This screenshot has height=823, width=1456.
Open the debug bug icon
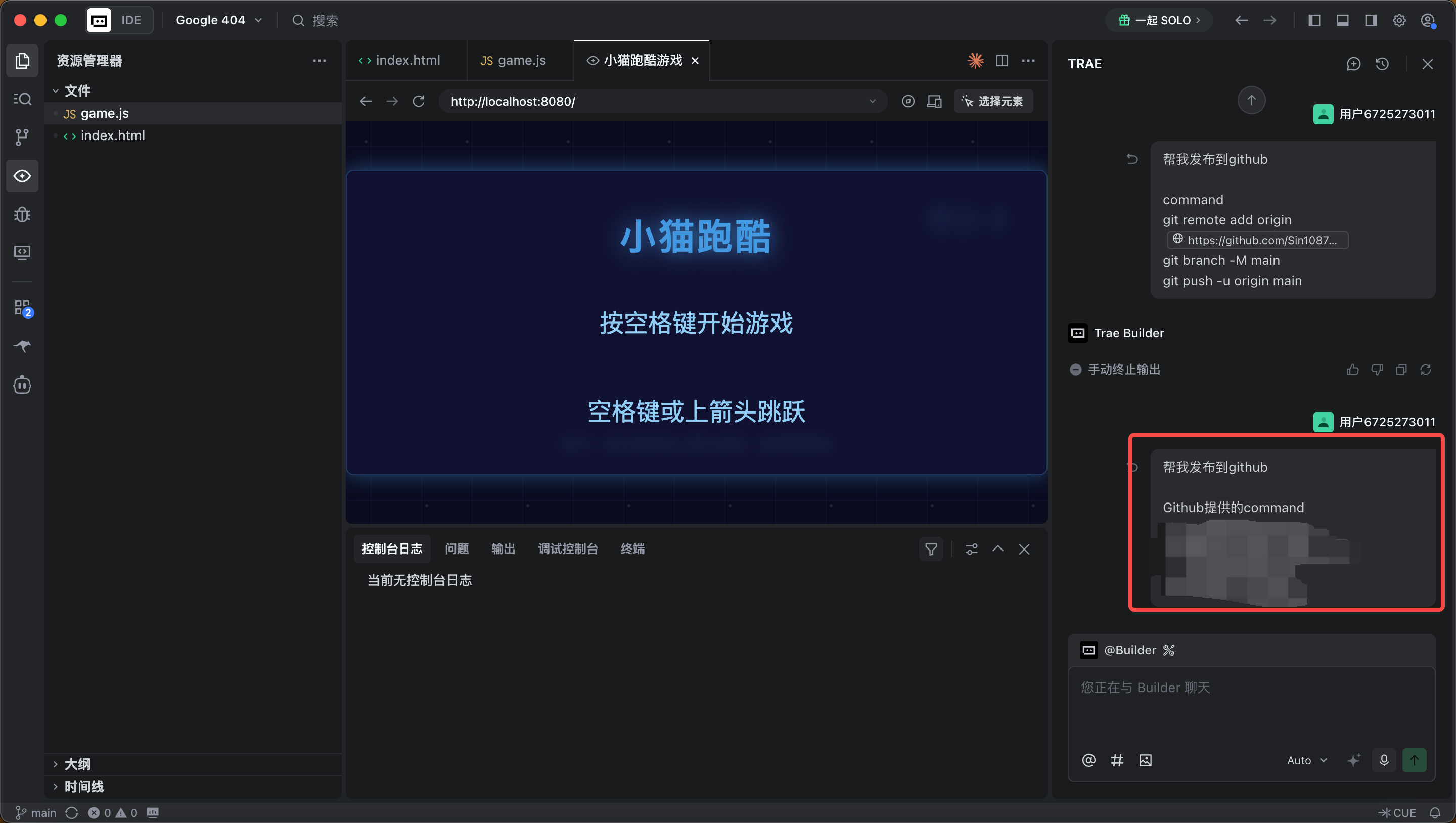tap(22, 214)
